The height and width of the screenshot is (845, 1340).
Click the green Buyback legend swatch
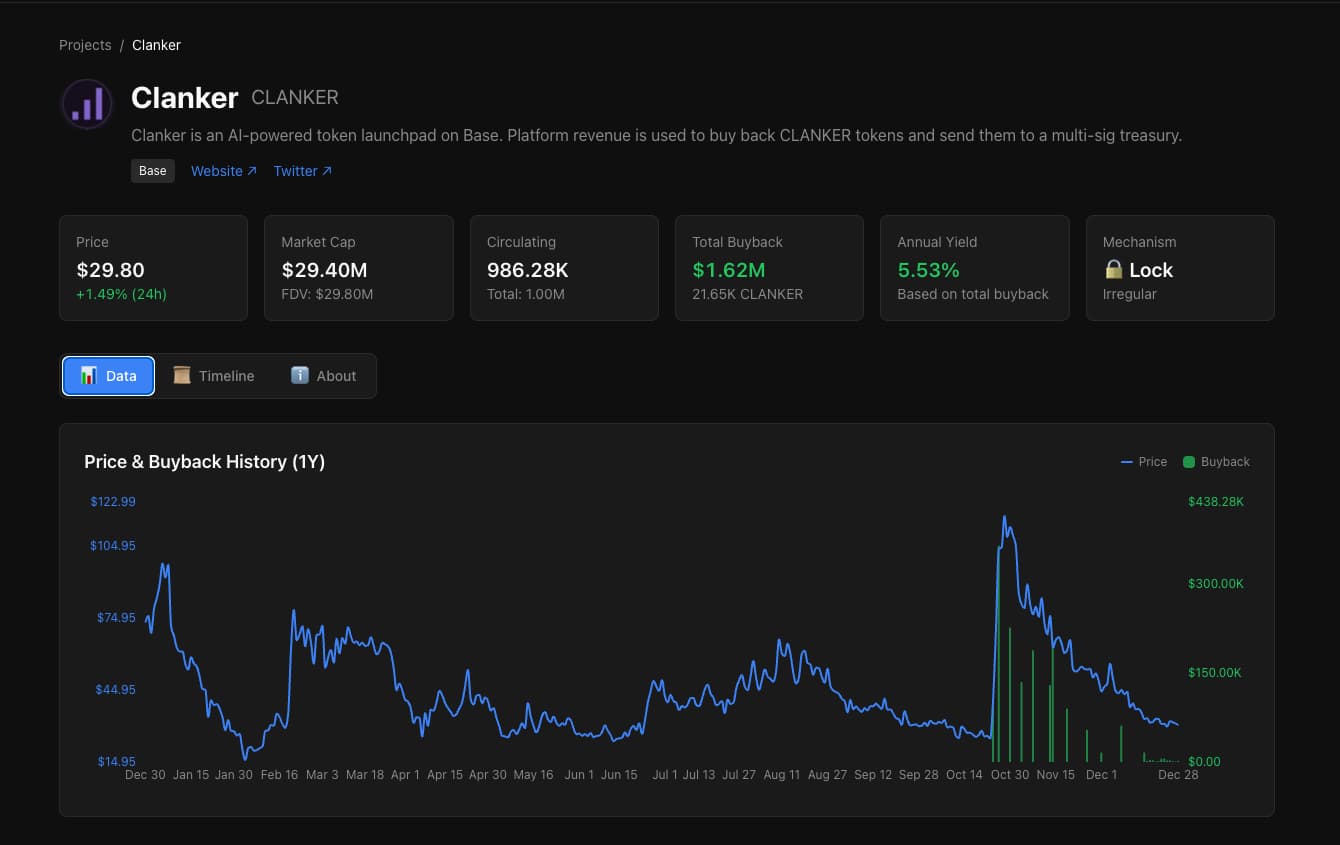[1189, 462]
